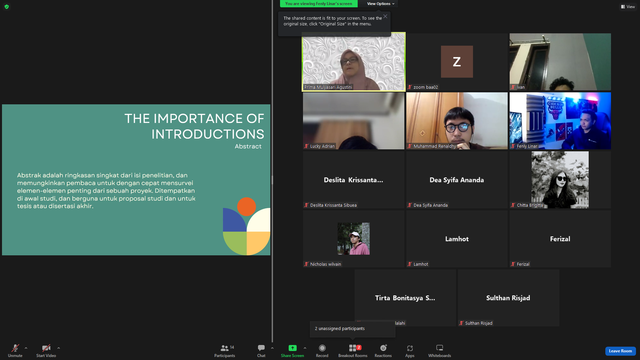Select the active speaker video with hijab

353,62
